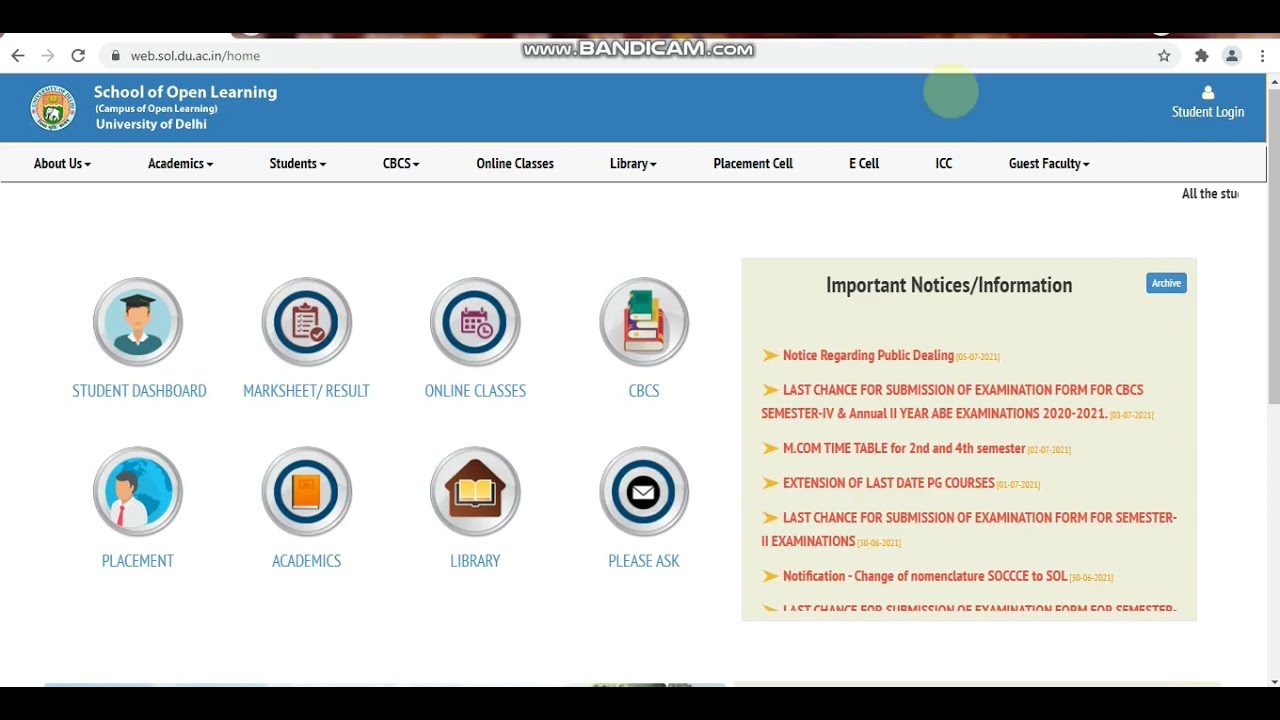Open the Please Ask envelope icon
This screenshot has height=720, width=1280.
pyautogui.click(x=644, y=492)
